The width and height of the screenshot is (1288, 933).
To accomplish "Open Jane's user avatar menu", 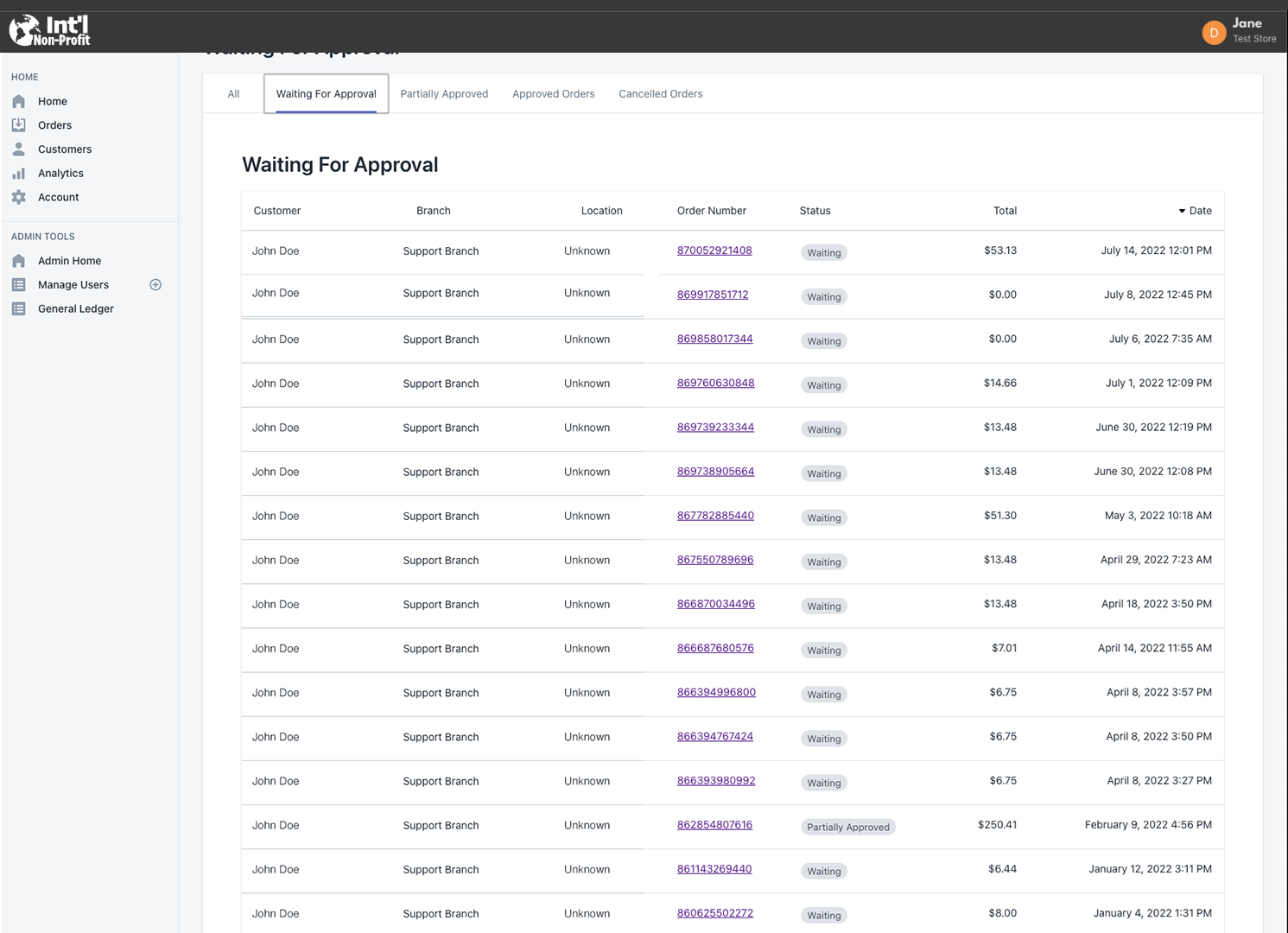I will pos(1214,33).
